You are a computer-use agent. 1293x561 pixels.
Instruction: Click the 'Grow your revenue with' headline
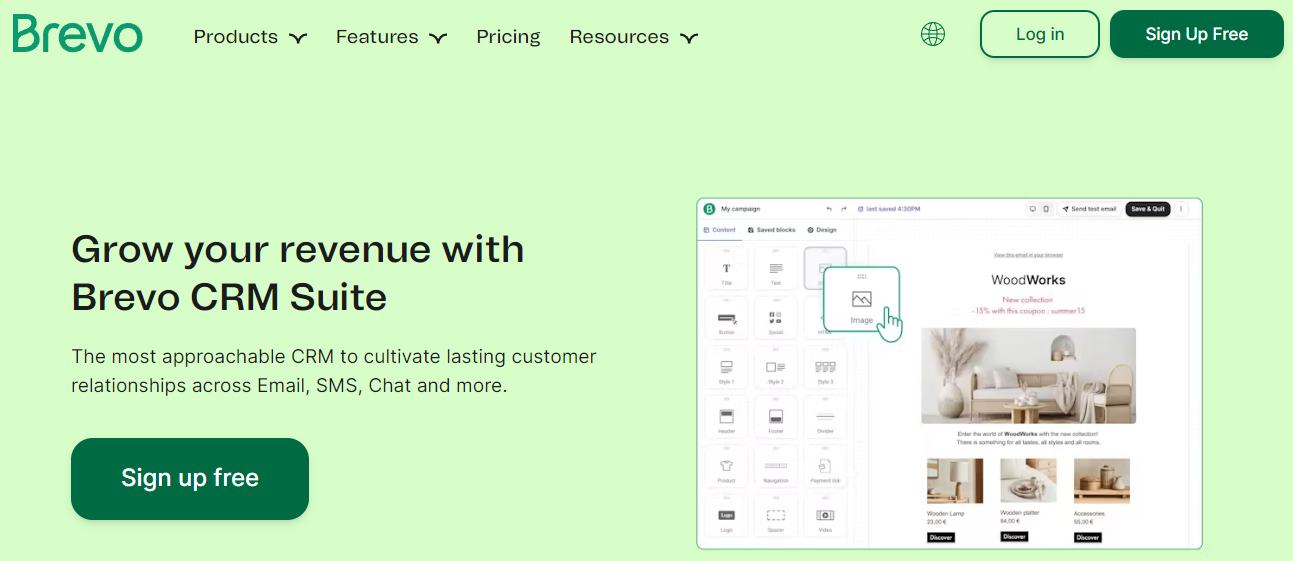click(x=298, y=249)
